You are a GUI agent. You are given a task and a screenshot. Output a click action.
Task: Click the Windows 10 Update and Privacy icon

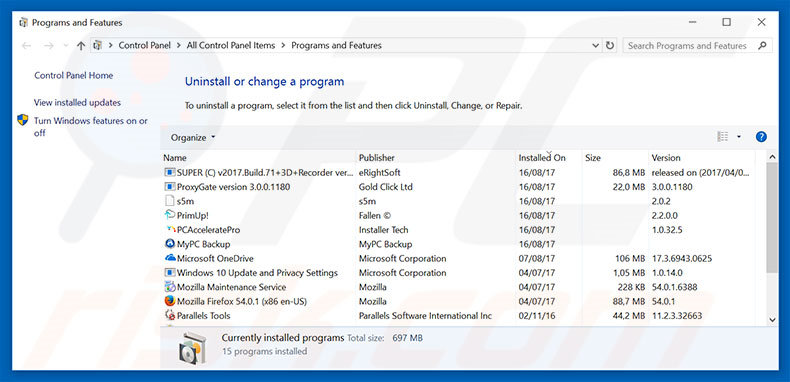tap(170, 273)
